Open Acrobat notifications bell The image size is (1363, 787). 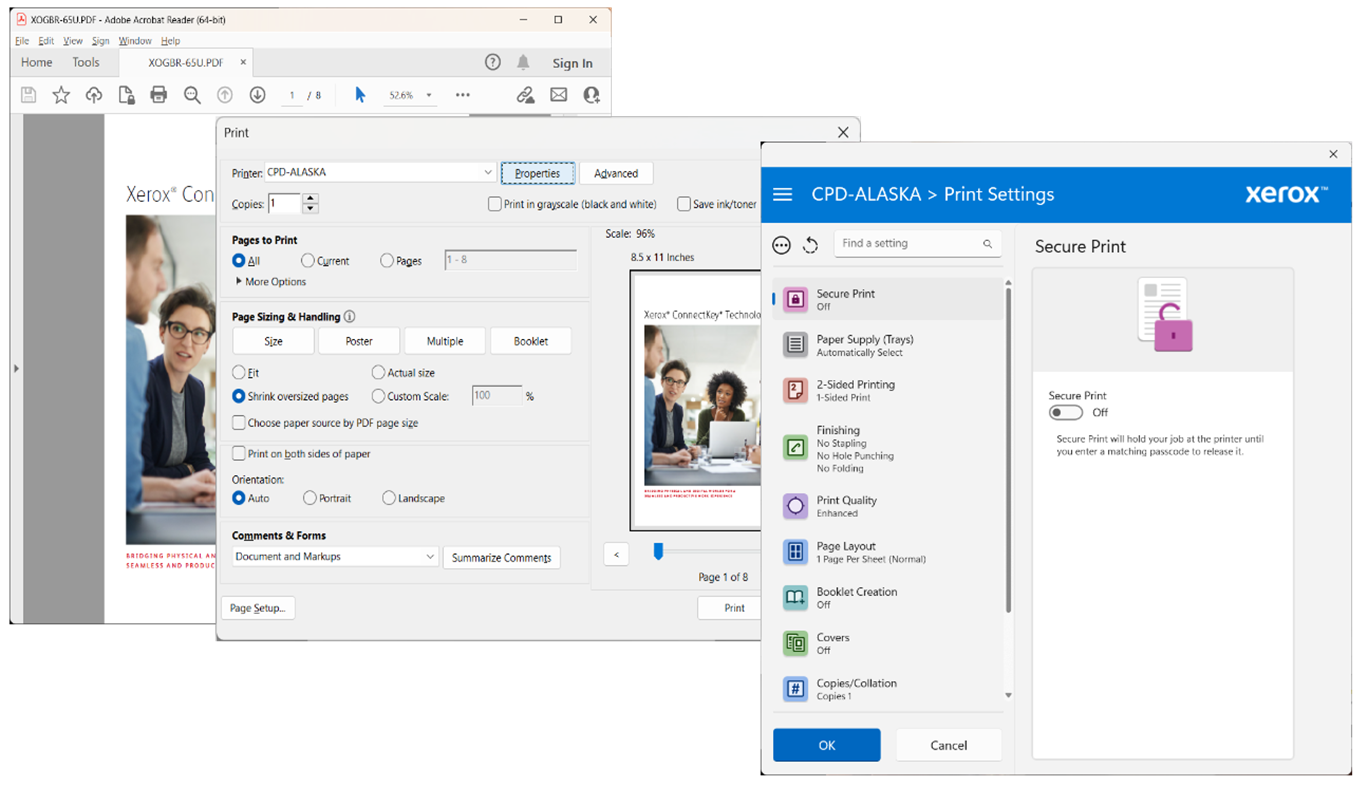523,62
